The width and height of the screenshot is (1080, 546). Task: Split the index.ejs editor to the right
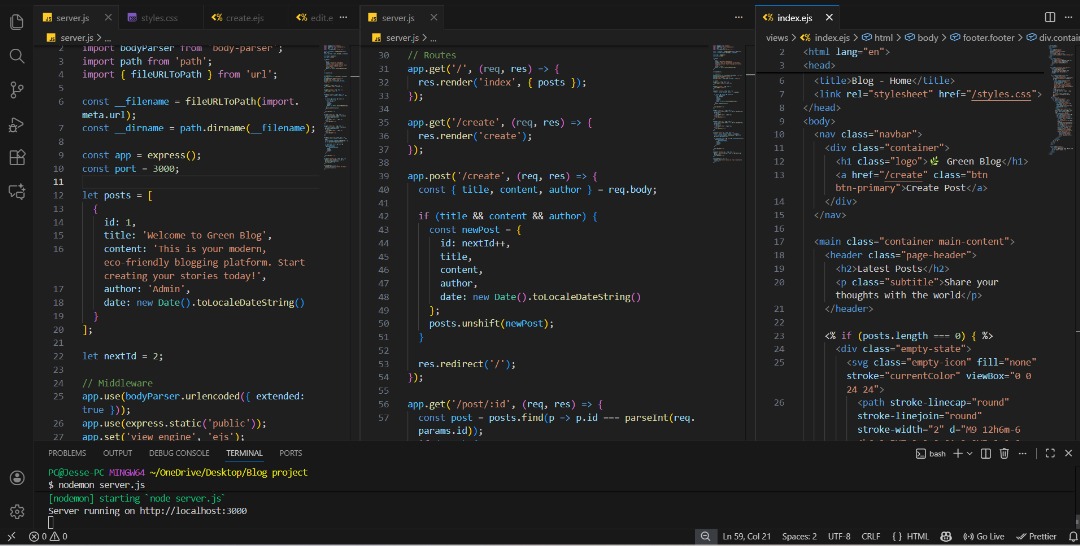(1050, 17)
